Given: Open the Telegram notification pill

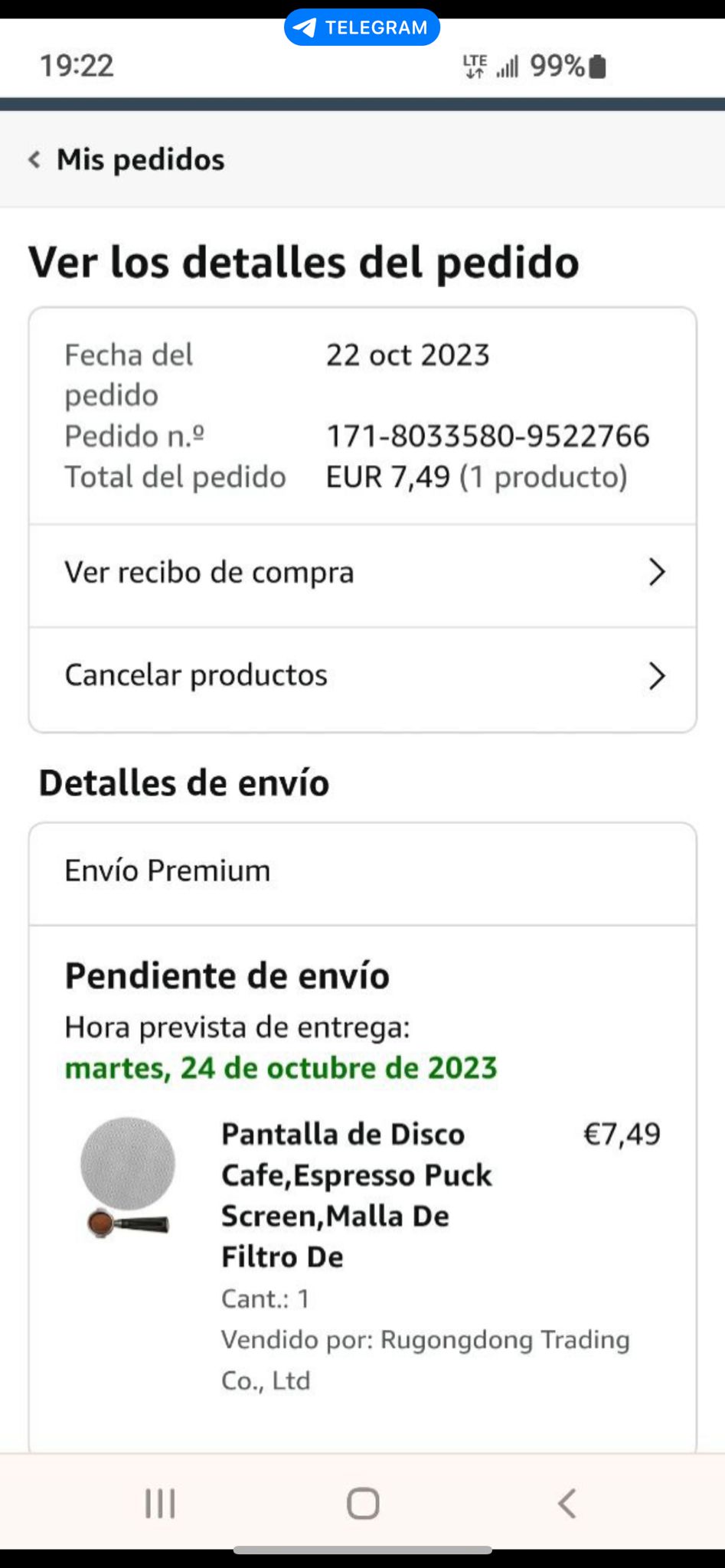Looking at the screenshot, I should point(362,28).
